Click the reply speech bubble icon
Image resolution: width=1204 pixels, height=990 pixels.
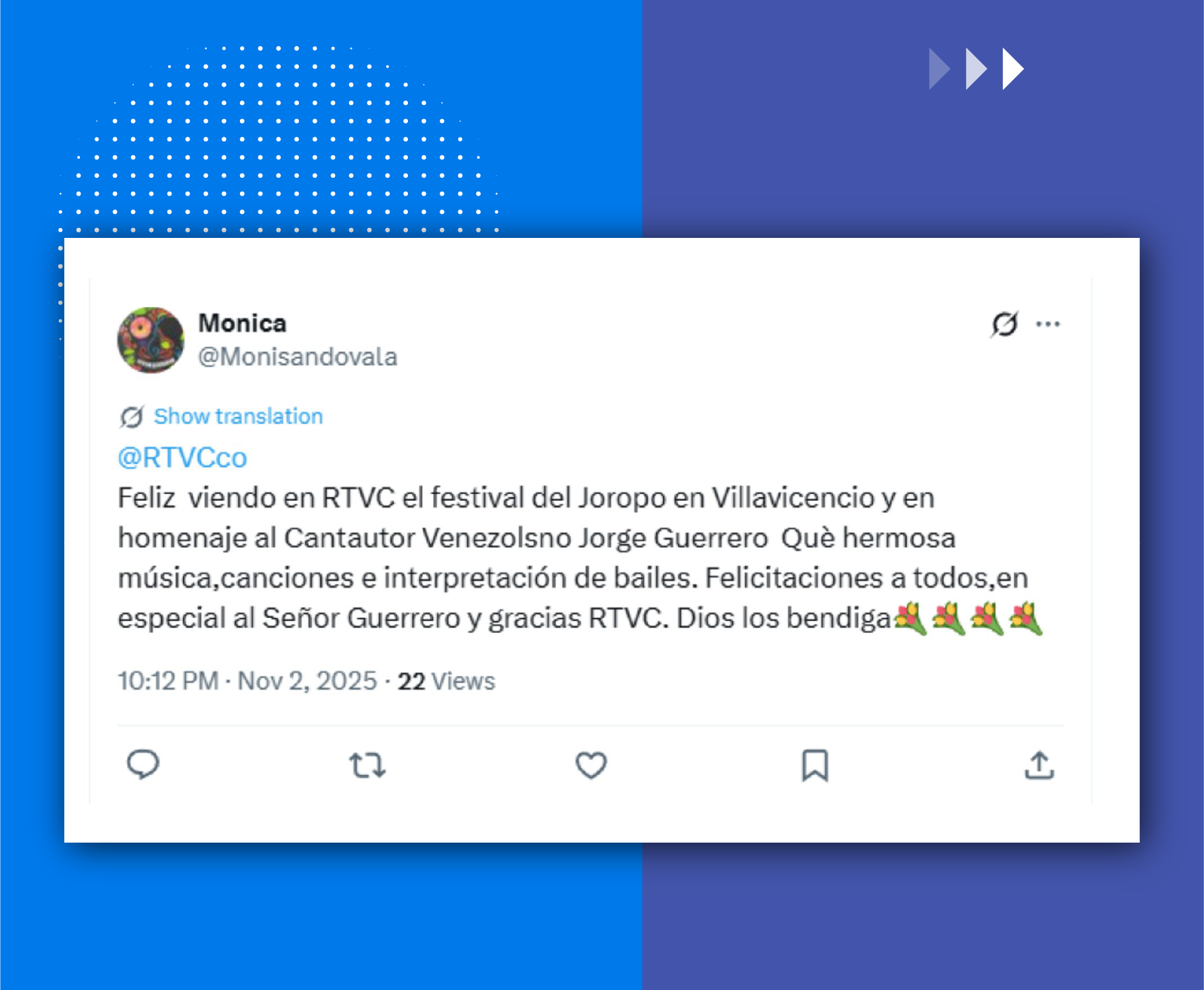tap(143, 765)
